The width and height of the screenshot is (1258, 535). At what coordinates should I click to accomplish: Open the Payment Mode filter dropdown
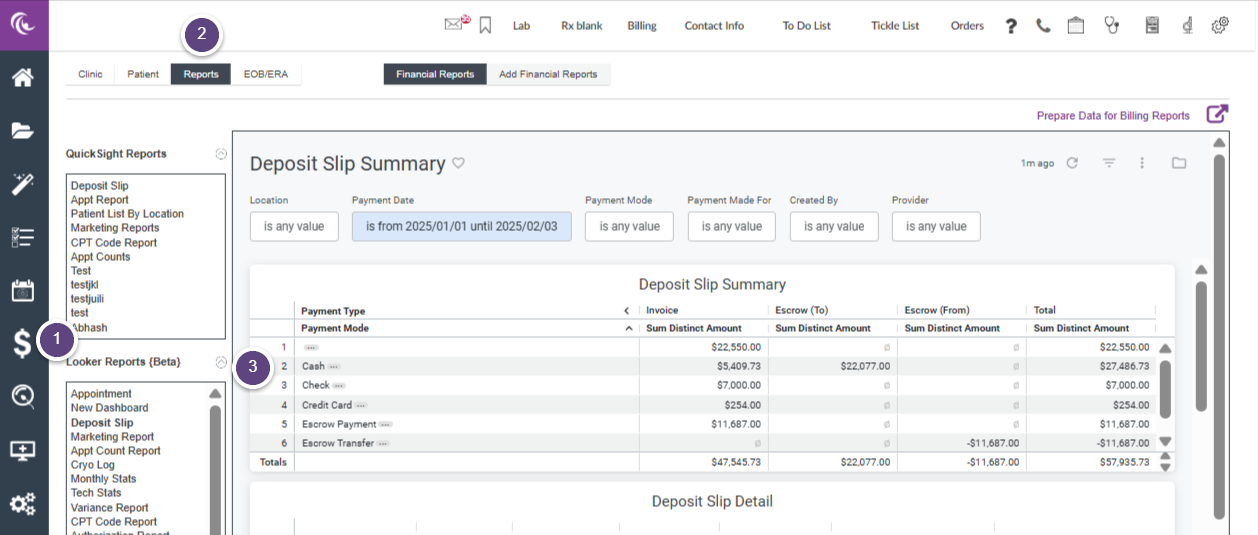click(x=629, y=227)
